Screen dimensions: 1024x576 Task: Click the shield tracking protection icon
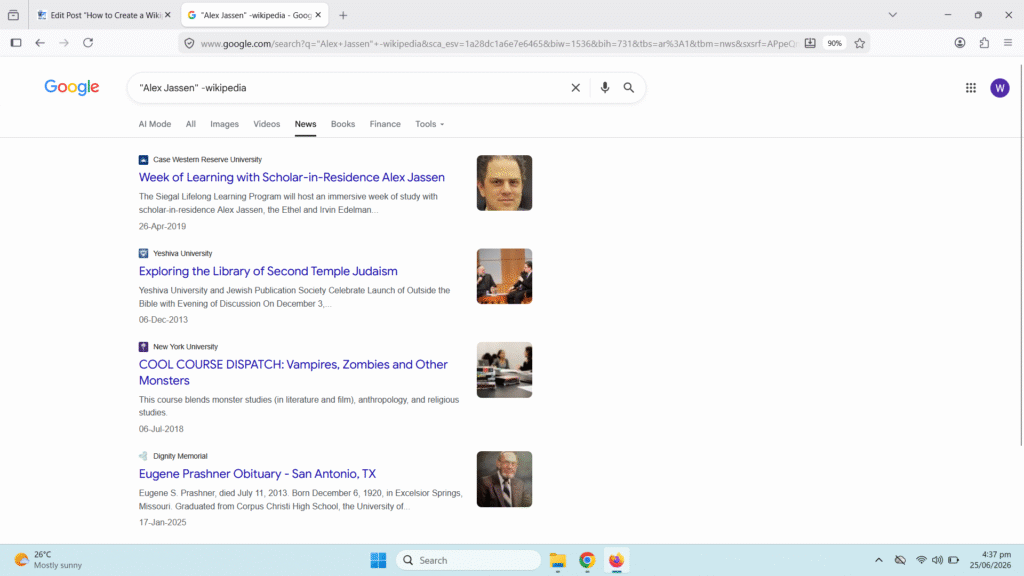pyautogui.click(x=189, y=43)
